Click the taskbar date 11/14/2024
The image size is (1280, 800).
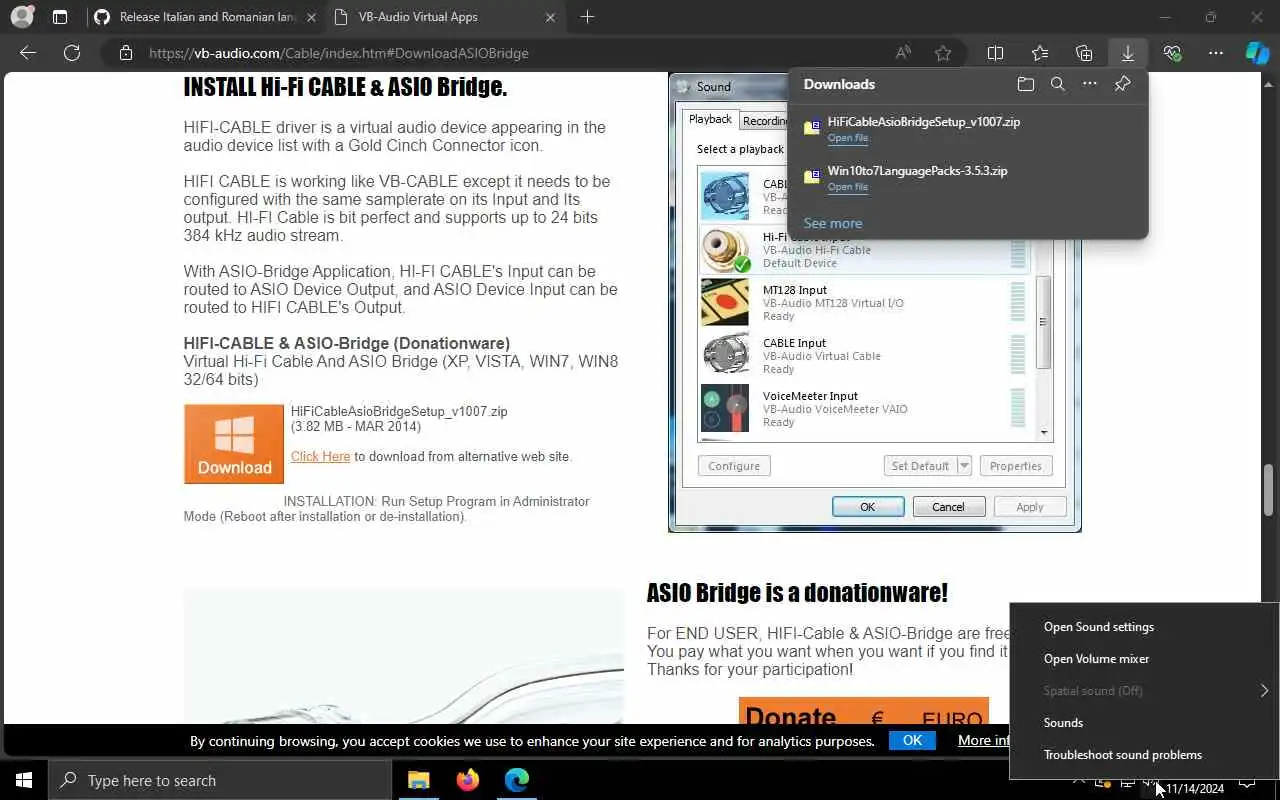coord(1195,789)
